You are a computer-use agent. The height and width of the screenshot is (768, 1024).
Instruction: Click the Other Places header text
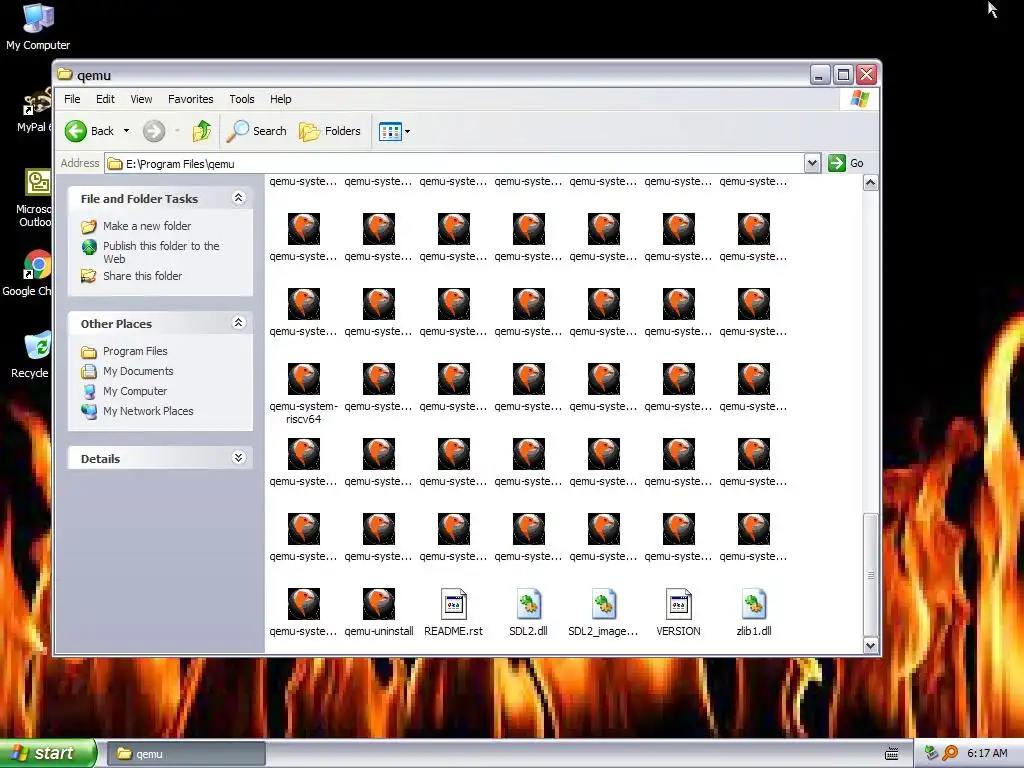click(x=116, y=324)
